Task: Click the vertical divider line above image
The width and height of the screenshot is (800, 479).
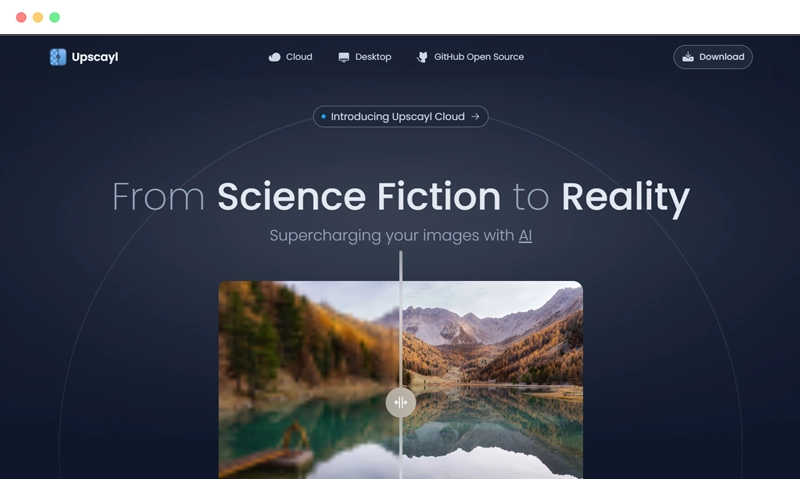Action: 401,266
